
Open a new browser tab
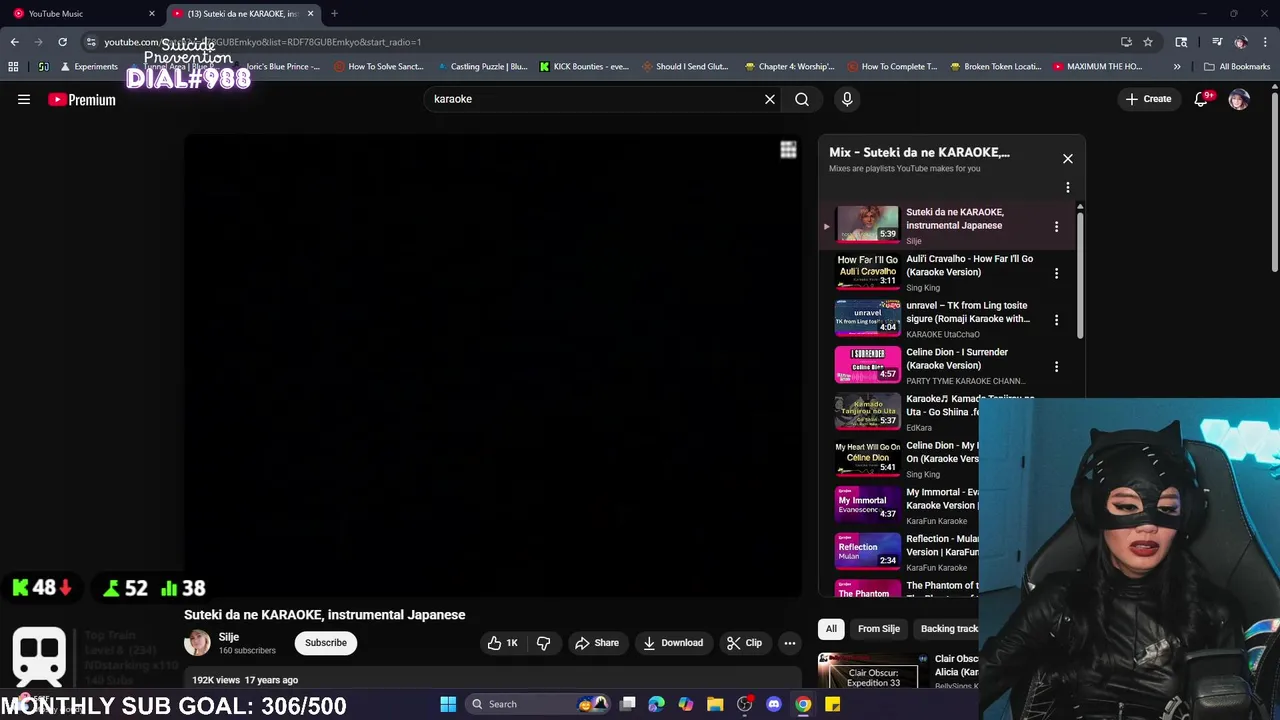[334, 14]
